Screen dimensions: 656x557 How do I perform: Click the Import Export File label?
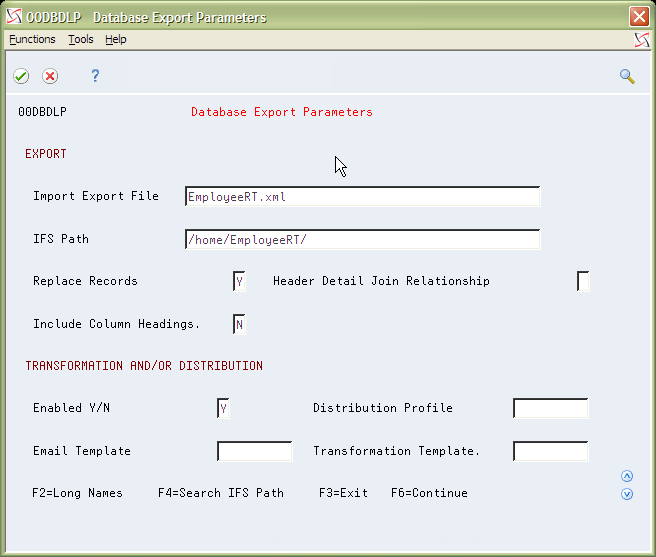click(x=96, y=196)
